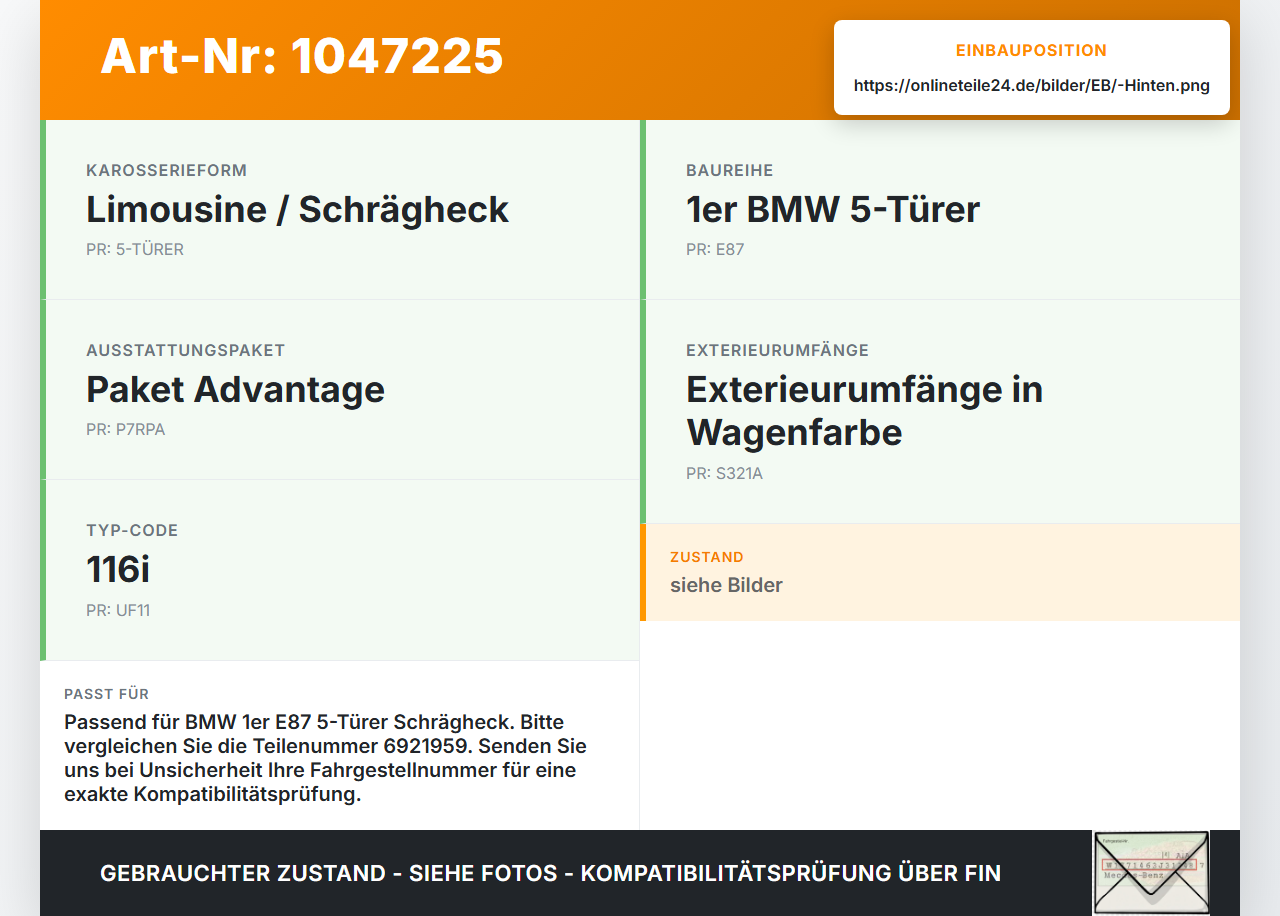The width and height of the screenshot is (1280, 916).
Task: Click the siehe Bilder condition text
Action: tap(726, 585)
